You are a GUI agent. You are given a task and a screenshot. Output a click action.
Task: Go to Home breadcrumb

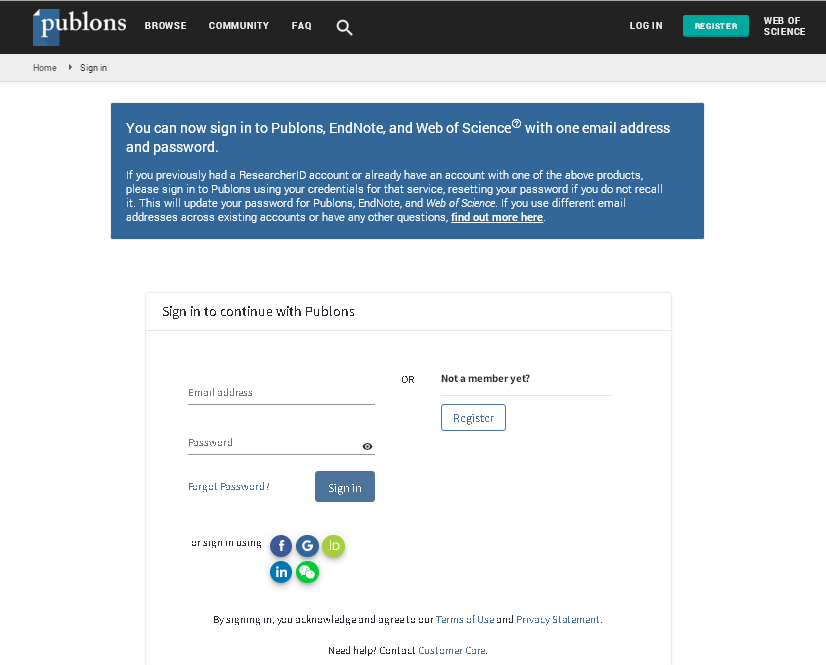[x=45, y=67]
